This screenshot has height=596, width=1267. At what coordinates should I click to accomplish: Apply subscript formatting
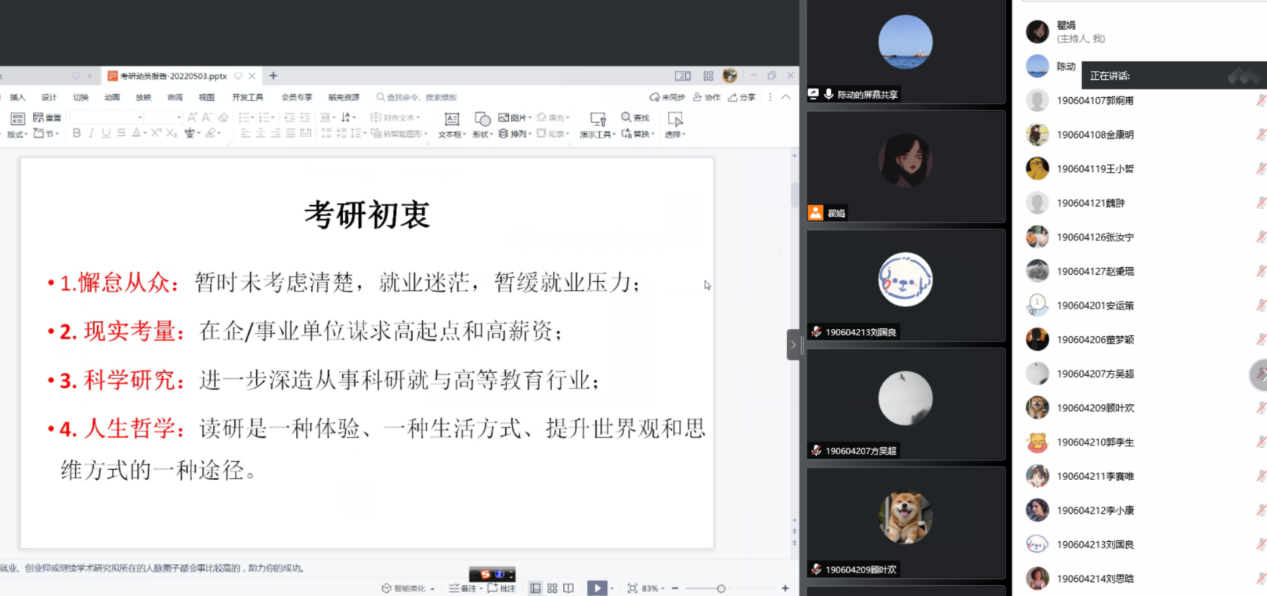(171, 133)
